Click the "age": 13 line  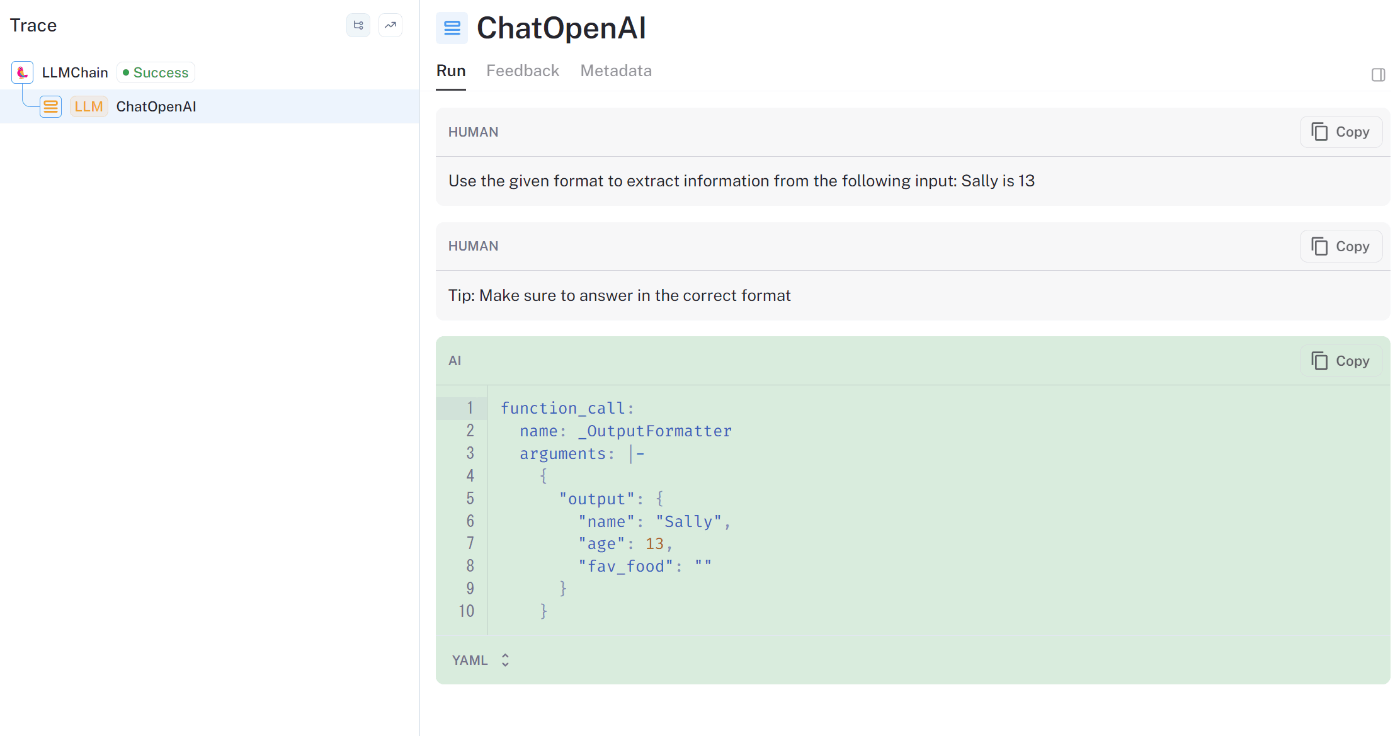pyautogui.click(x=626, y=544)
